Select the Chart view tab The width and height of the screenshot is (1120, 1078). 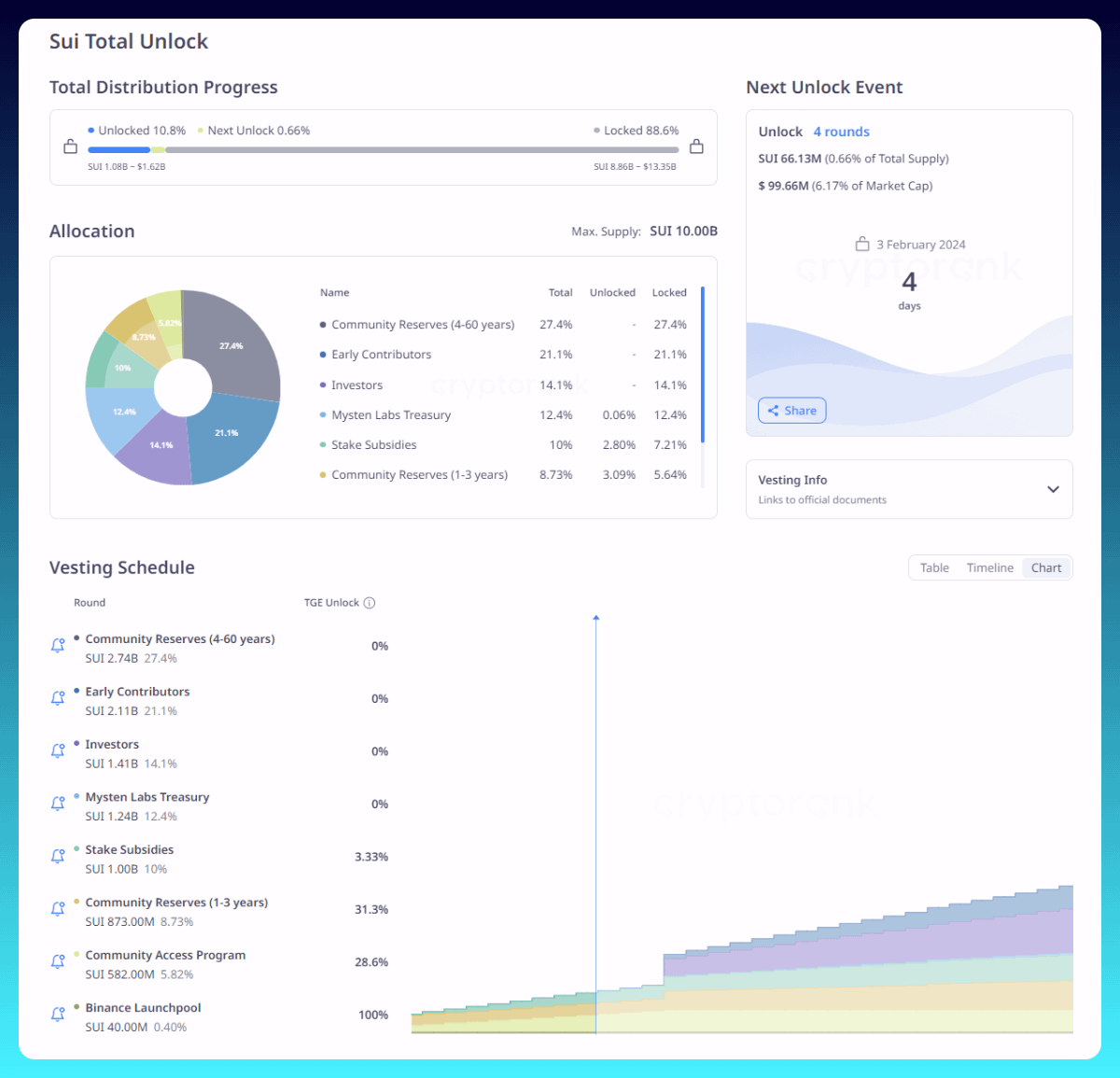(1046, 567)
